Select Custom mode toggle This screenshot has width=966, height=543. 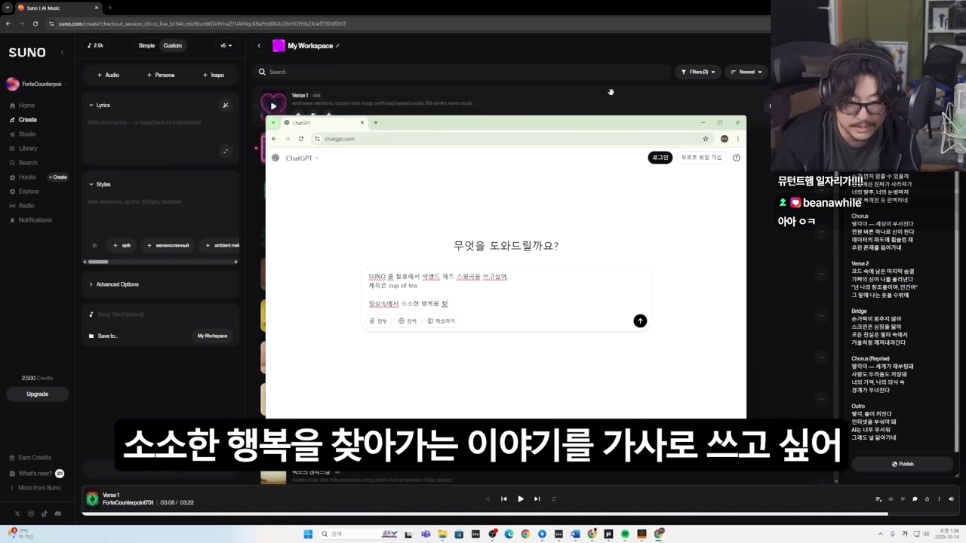tap(173, 46)
